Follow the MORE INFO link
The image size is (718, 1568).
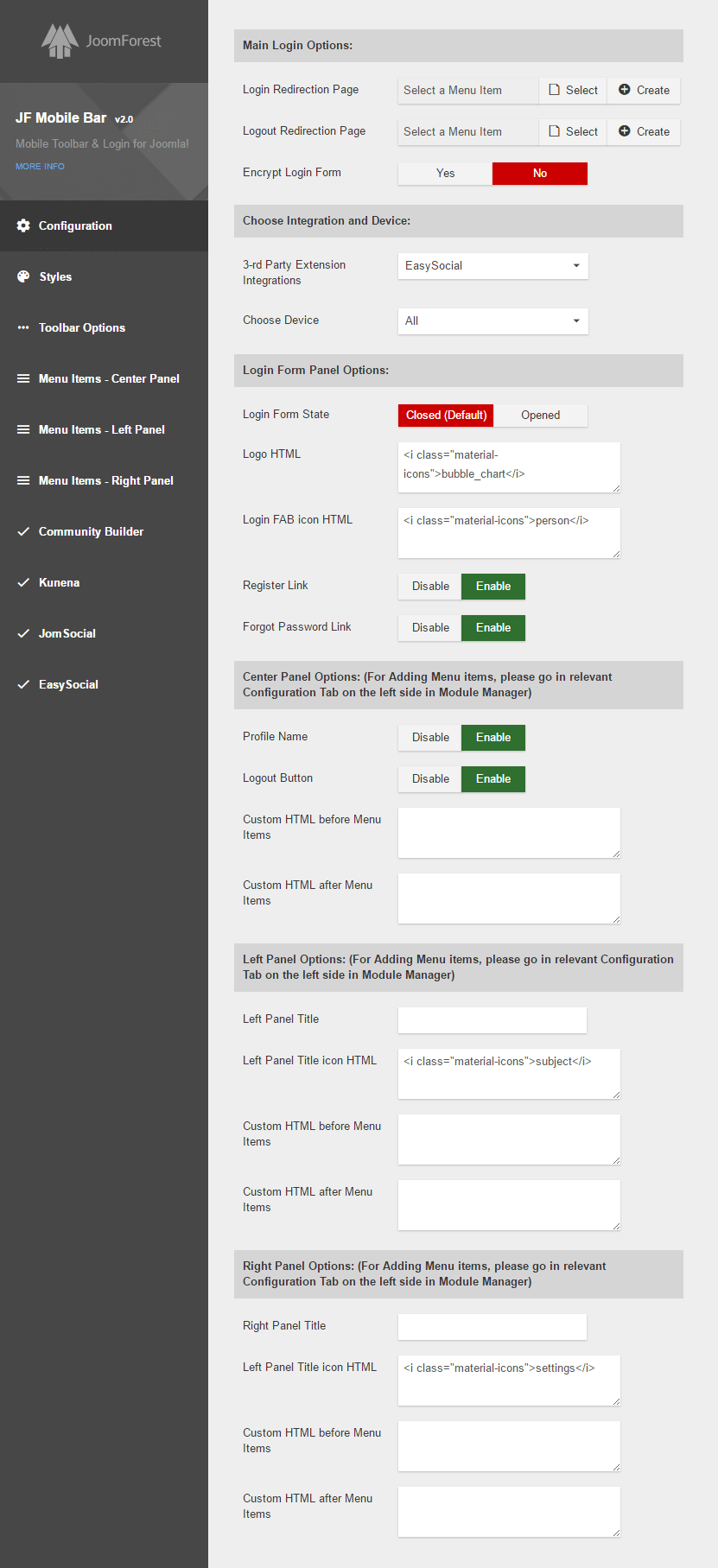[x=40, y=166]
